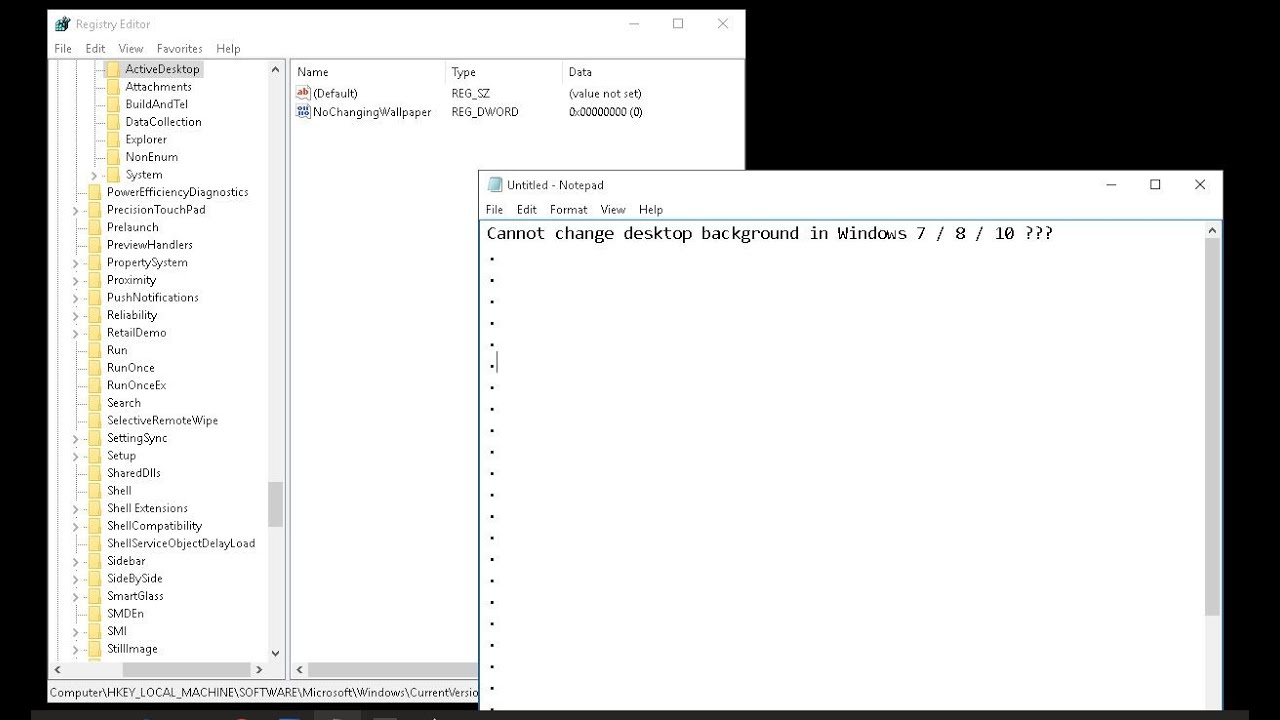The width and height of the screenshot is (1280, 720).
Task: Click the Sidebar key folder icon
Action: click(95, 561)
